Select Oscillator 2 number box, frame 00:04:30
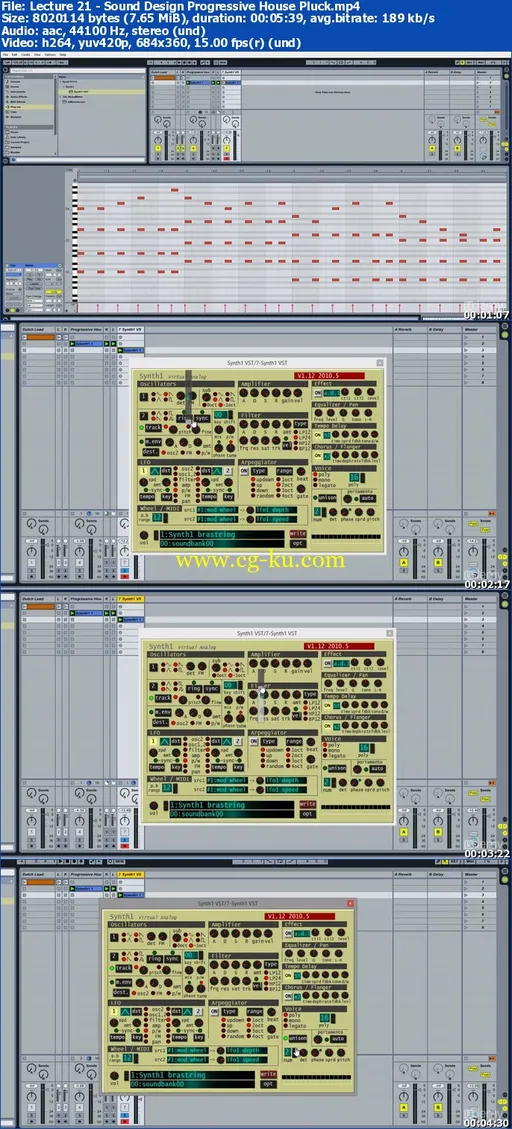This screenshot has height=1129, width=512. click(114, 957)
